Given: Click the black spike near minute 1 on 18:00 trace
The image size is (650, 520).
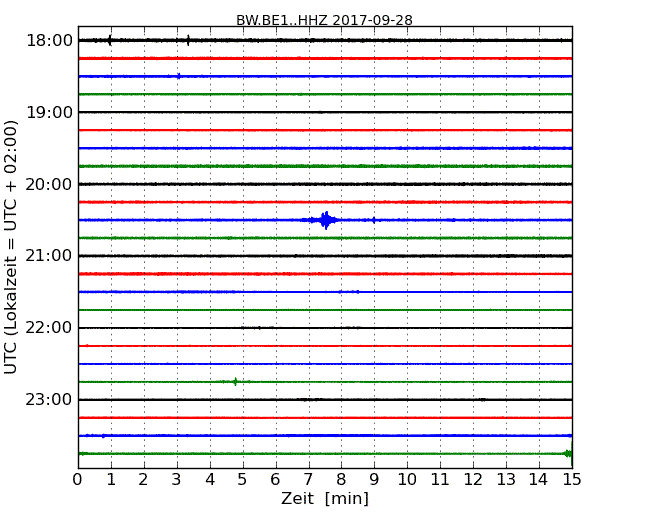Looking at the screenshot, I should 109,40.
